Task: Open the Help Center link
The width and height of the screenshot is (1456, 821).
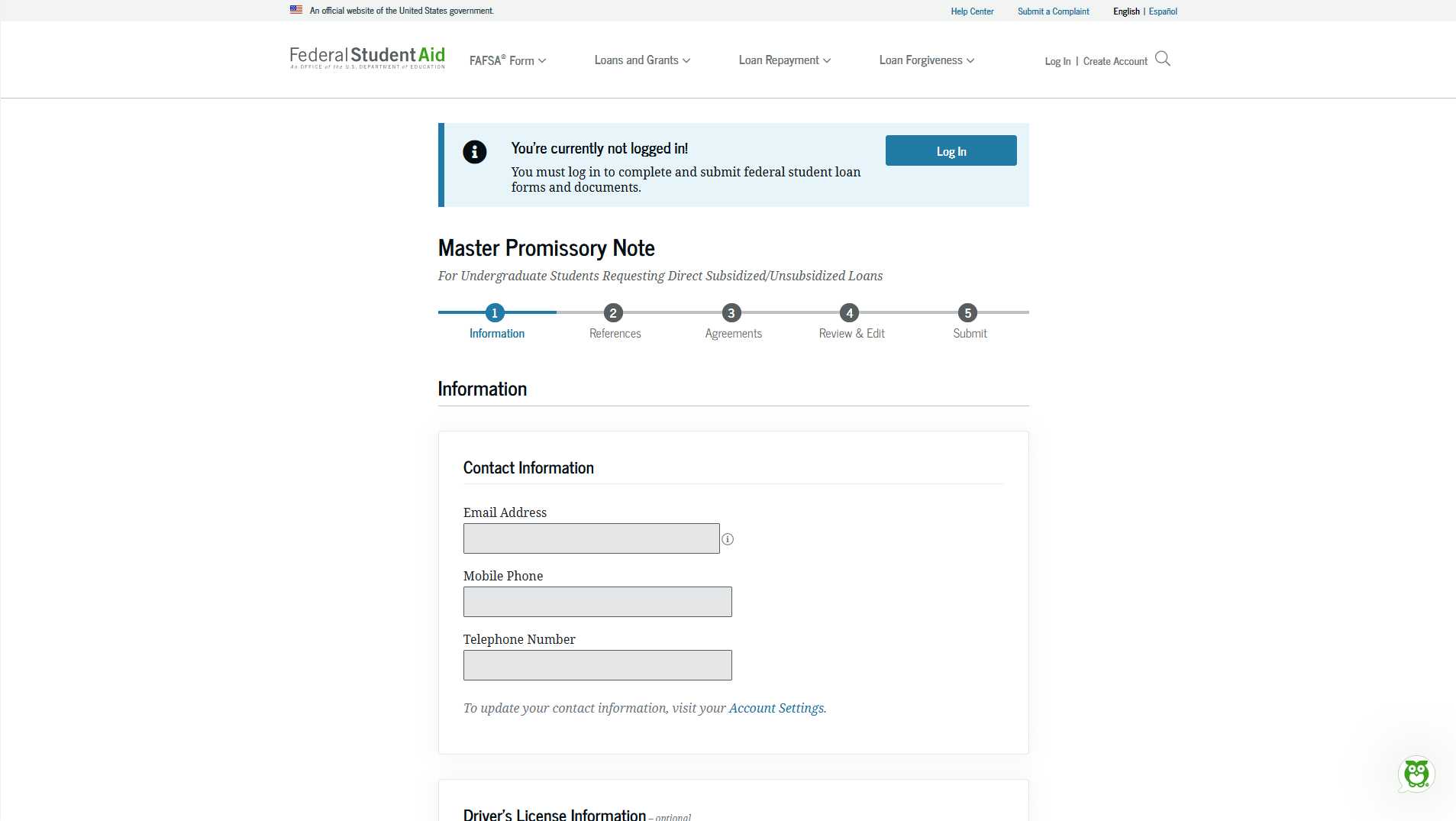Action: point(972,11)
